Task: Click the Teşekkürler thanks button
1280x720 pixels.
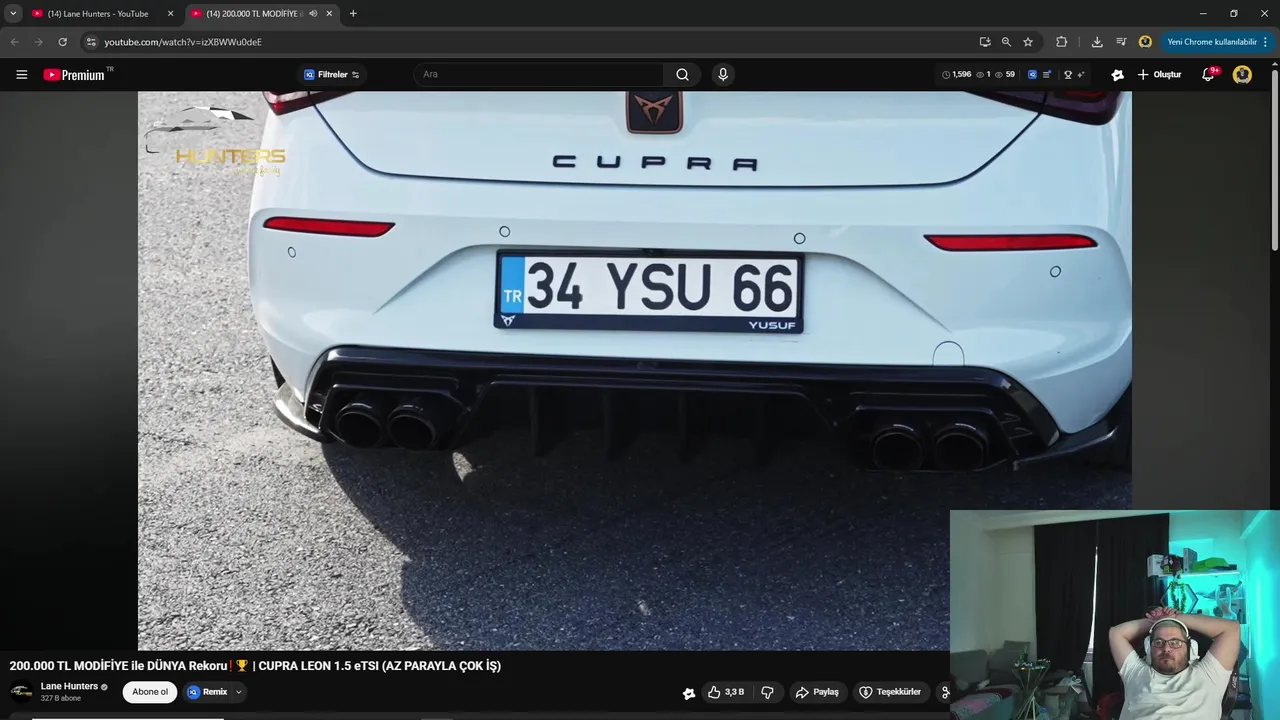Action: click(x=890, y=692)
